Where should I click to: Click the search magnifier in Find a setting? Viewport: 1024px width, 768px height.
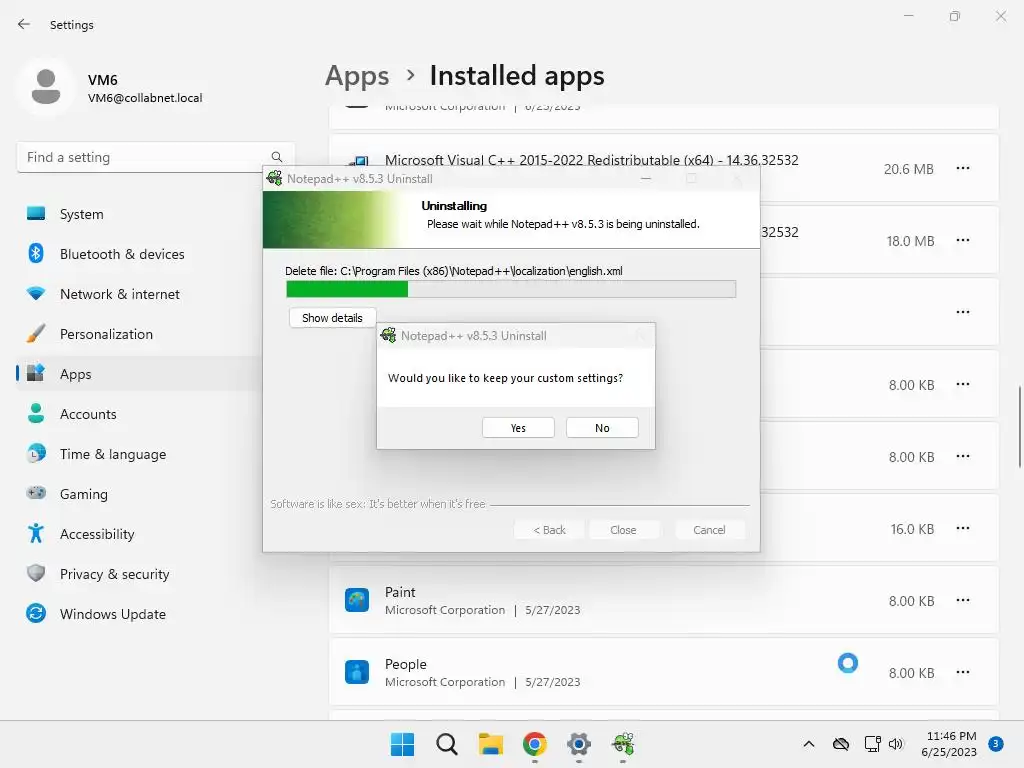pyautogui.click(x=277, y=157)
